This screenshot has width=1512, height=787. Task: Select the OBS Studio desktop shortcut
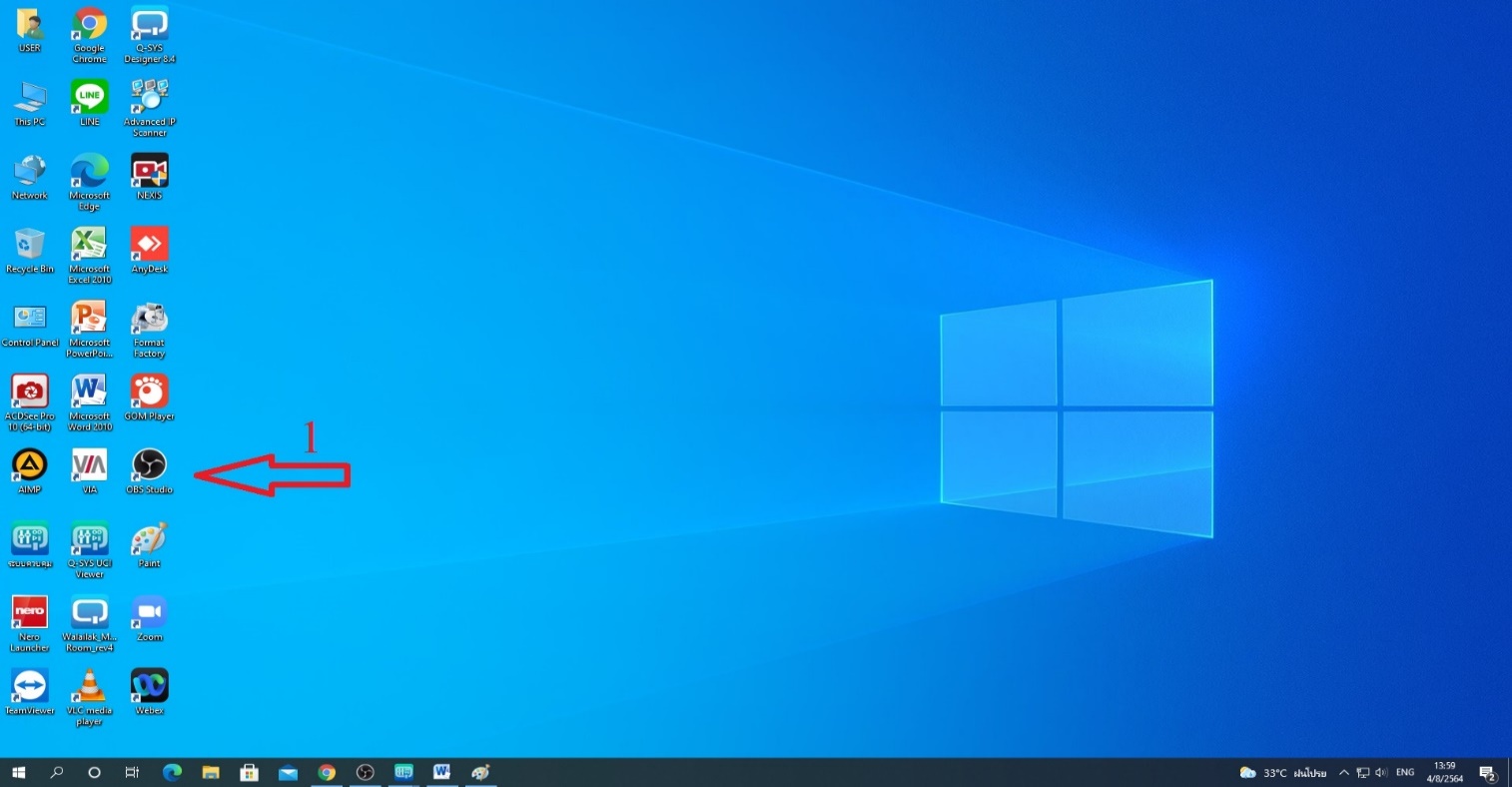click(150, 472)
